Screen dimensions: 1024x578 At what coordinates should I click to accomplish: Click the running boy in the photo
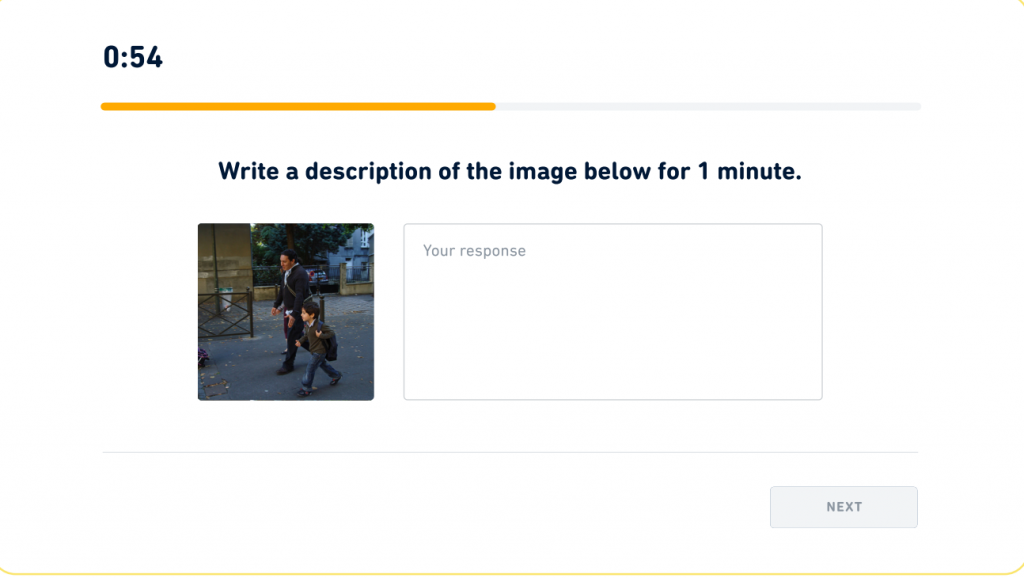coord(317,345)
